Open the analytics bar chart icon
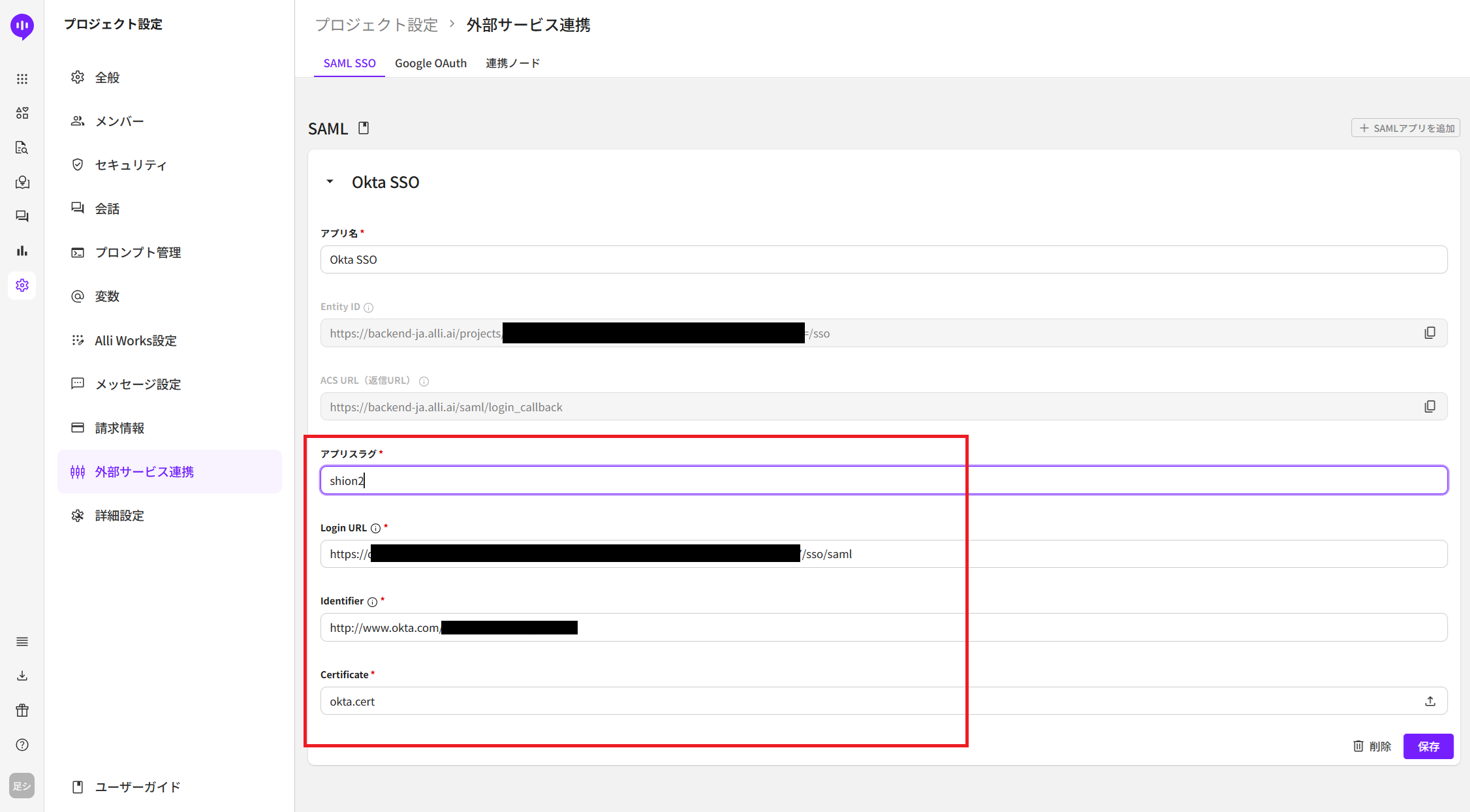The width and height of the screenshot is (1470, 812). [x=22, y=251]
